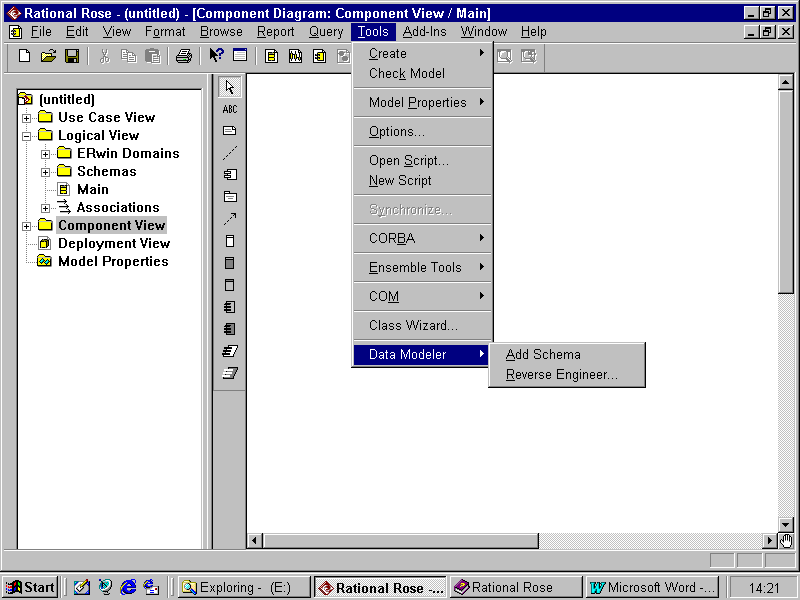Select the Note tool in toolbox
Viewport: 800px width, 600px height.
(x=230, y=131)
